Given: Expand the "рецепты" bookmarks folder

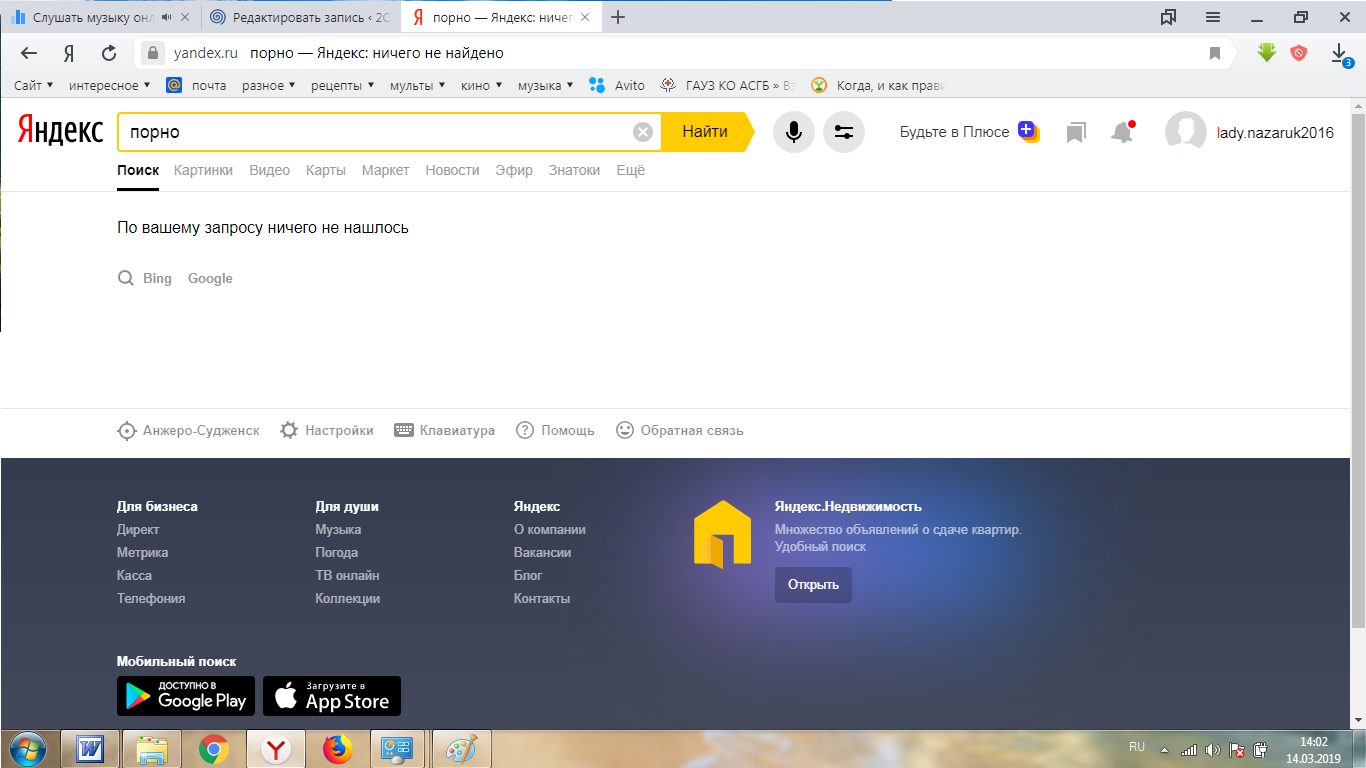Looking at the screenshot, I should tap(342, 85).
